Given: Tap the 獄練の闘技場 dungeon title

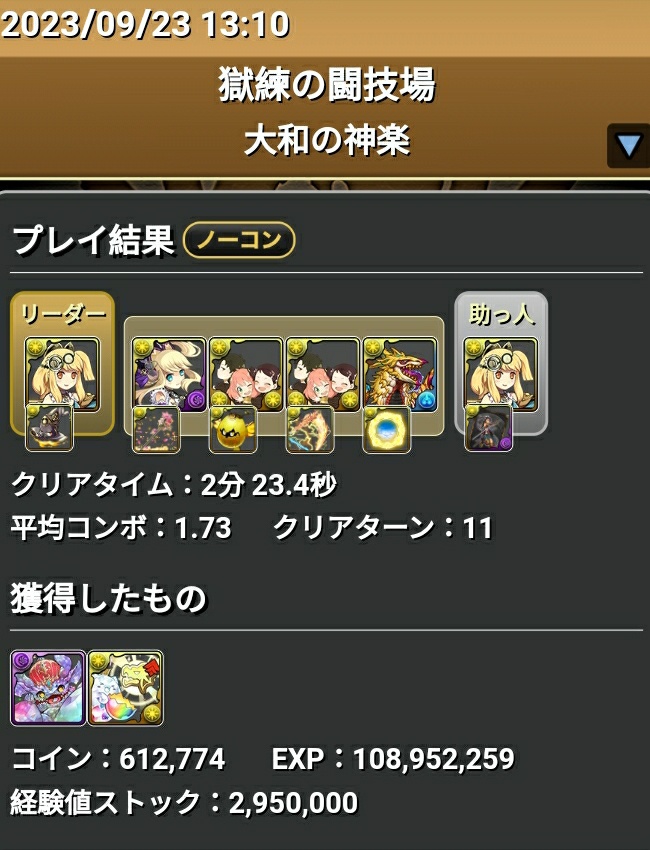Looking at the screenshot, I should (327, 85).
